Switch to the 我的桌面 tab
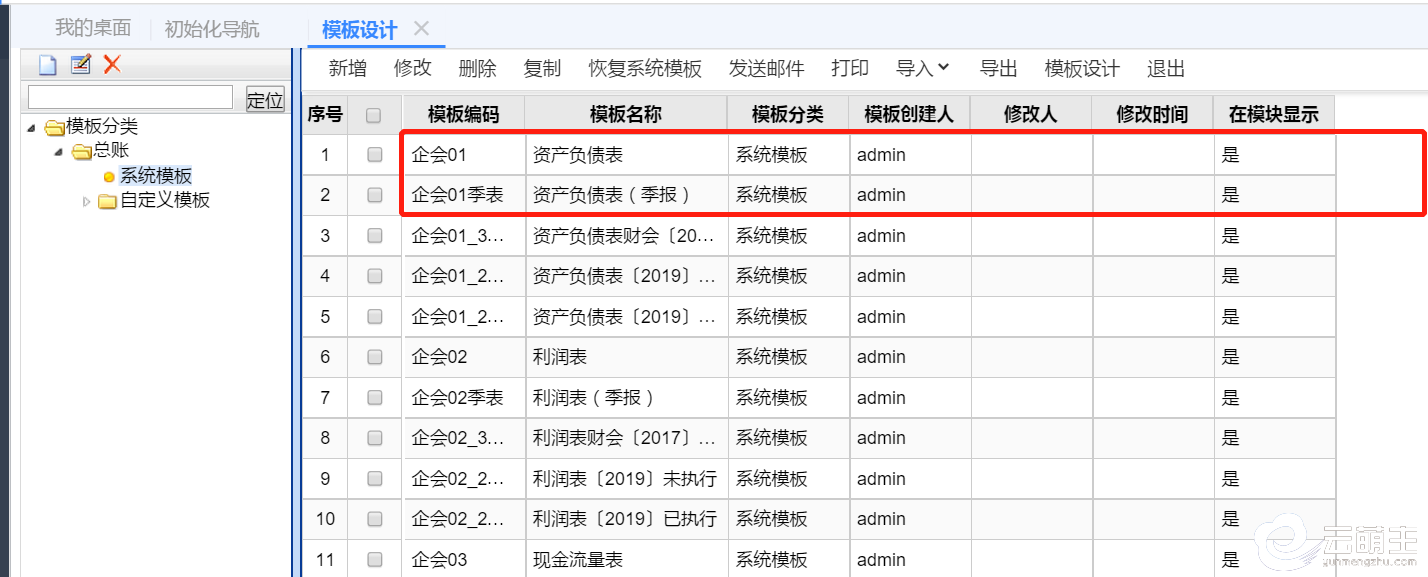 92,29
